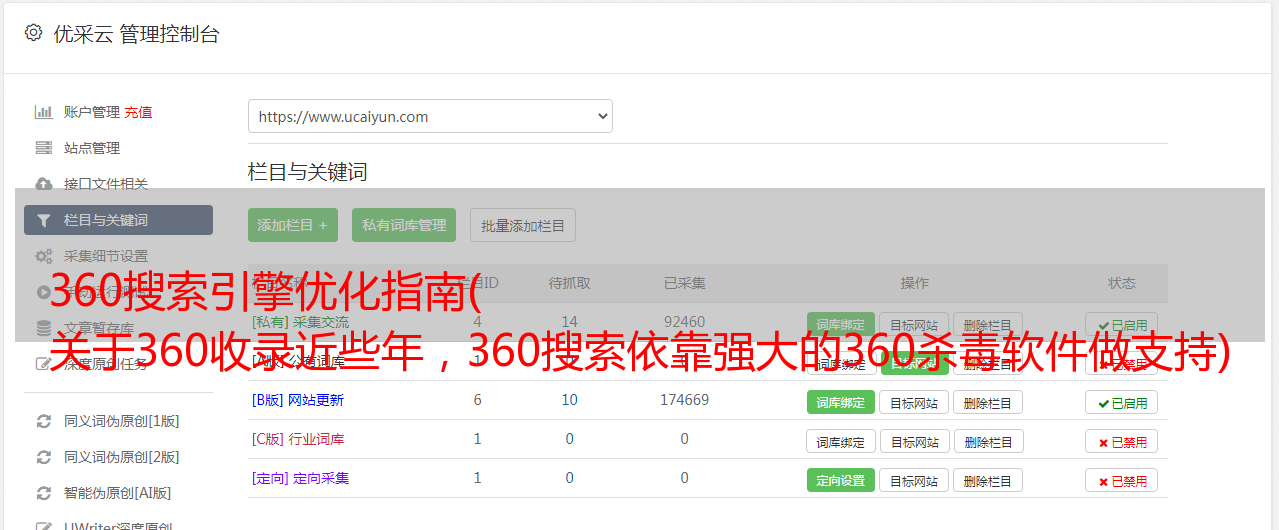This screenshot has width=1279, height=530.
Task: Click the 添加栏目 + button
Action: click(293, 225)
